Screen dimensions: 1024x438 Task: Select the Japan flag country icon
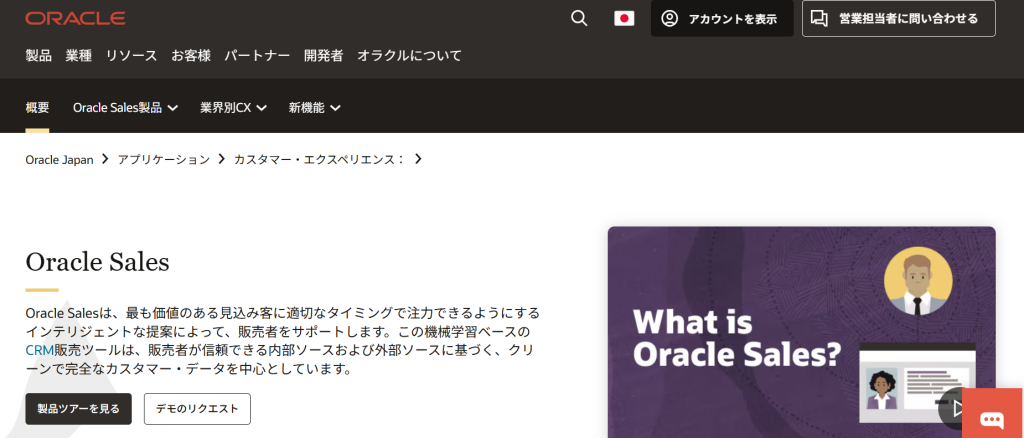pyautogui.click(x=624, y=18)
